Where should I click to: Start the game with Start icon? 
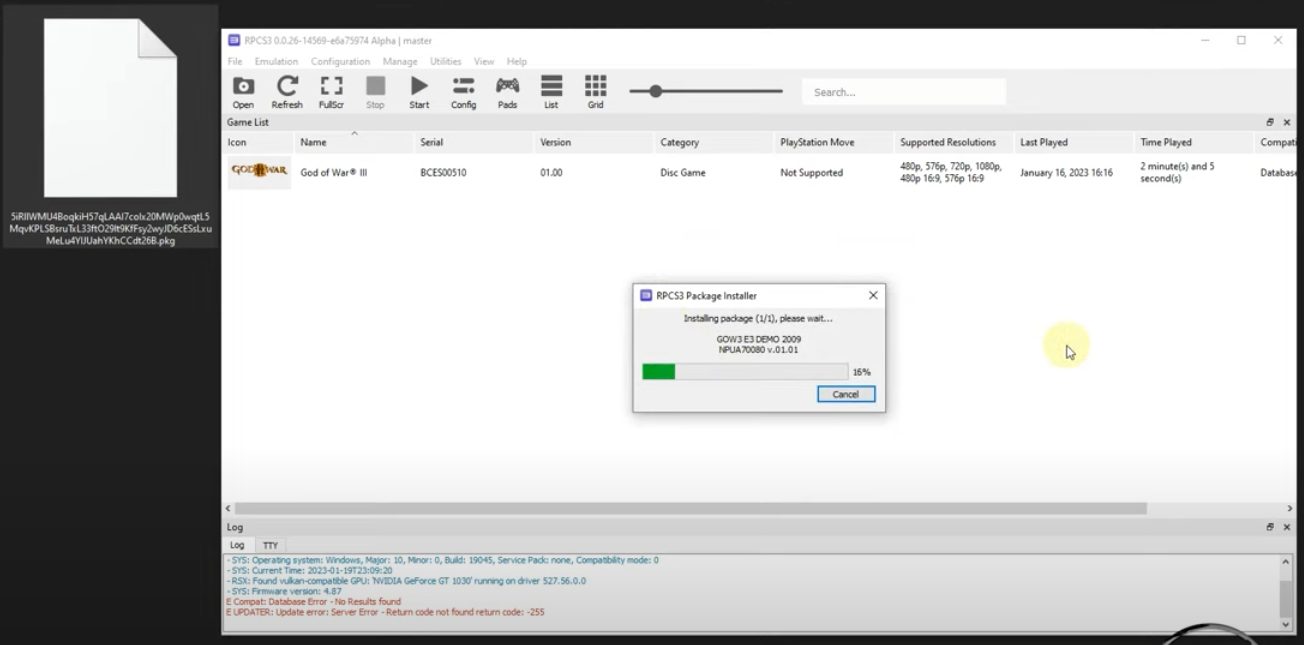click(x=419, y=92)
